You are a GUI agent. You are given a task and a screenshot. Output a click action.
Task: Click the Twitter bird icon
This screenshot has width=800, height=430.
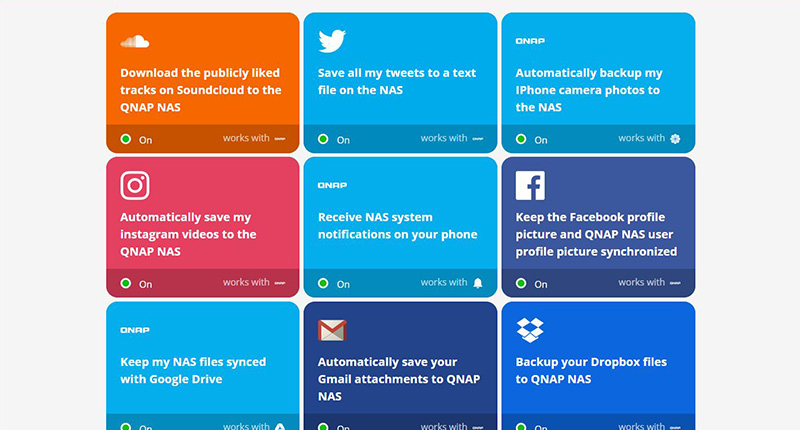[332, 41]
